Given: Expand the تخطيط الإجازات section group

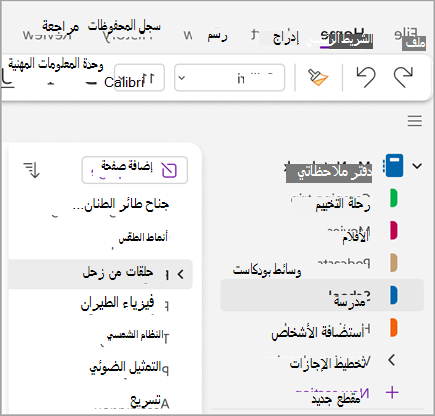Looking at the screenshot, I should 392,360.
